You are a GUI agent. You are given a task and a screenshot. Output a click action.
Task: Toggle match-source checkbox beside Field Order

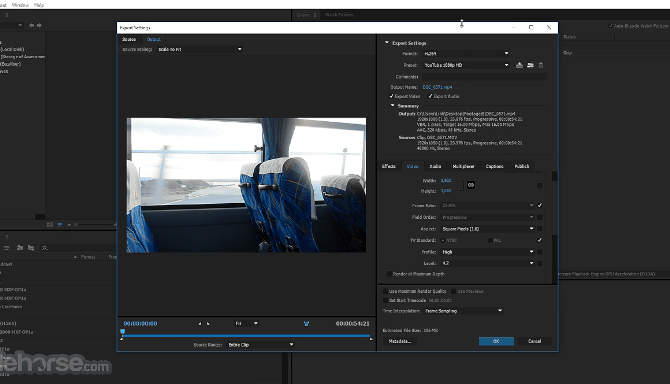pyautogui.click(x=540, y=217)
